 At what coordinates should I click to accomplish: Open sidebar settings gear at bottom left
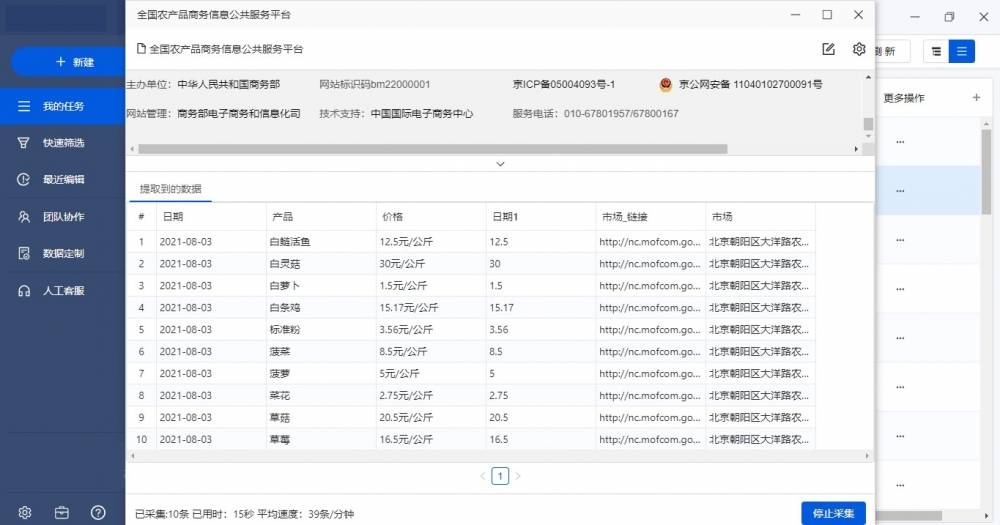click(25, 512)
